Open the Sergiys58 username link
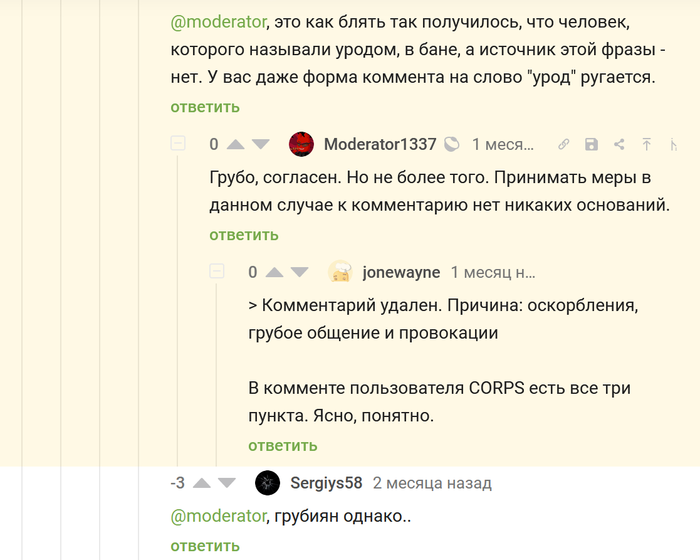The width and height of the screenshot is (700, 560). pos(326,483)
